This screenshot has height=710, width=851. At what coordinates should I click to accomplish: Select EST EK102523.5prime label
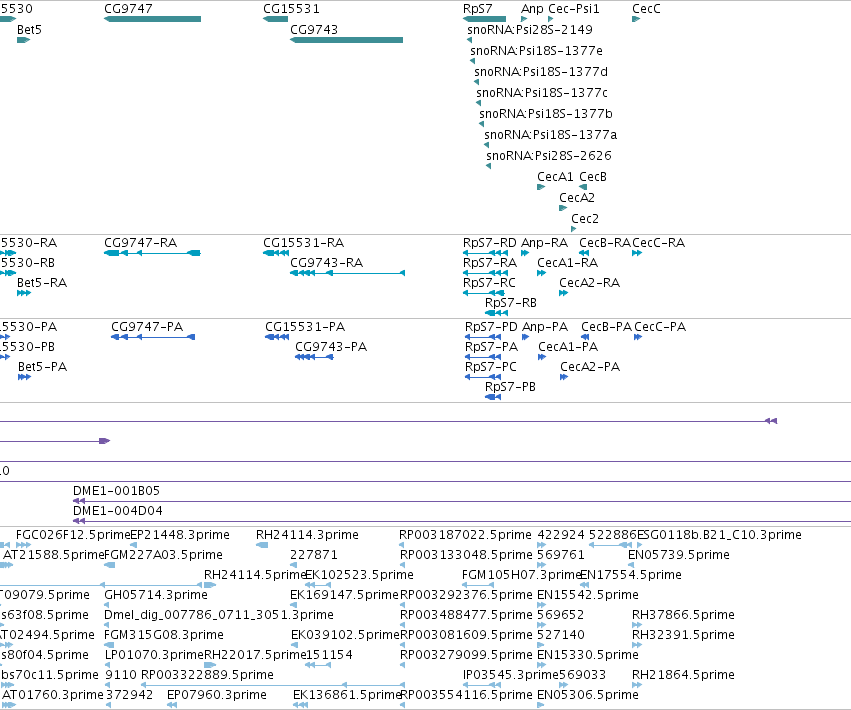click(359, 575)
